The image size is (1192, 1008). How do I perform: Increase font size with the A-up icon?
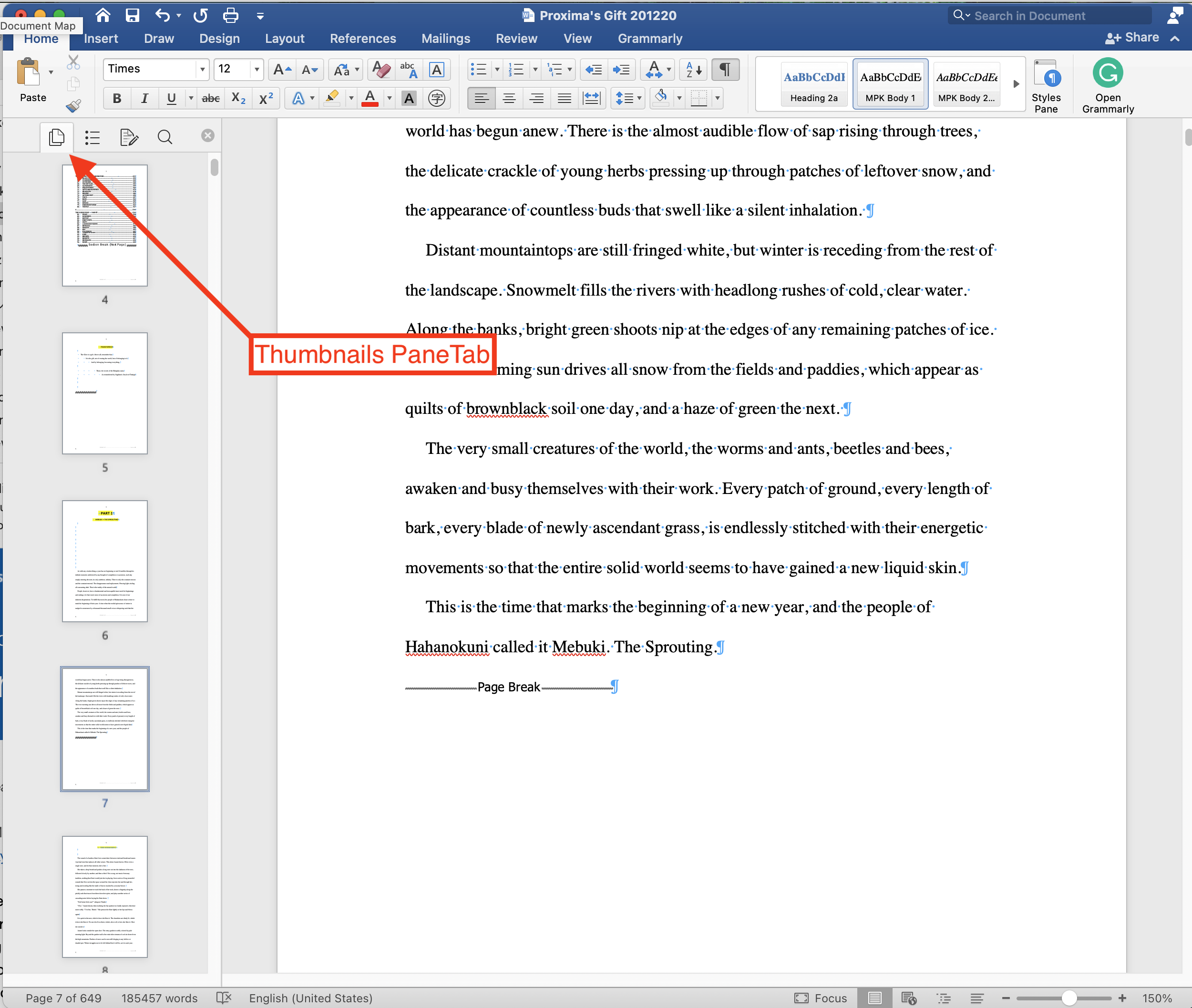click(x=282, y=70)
